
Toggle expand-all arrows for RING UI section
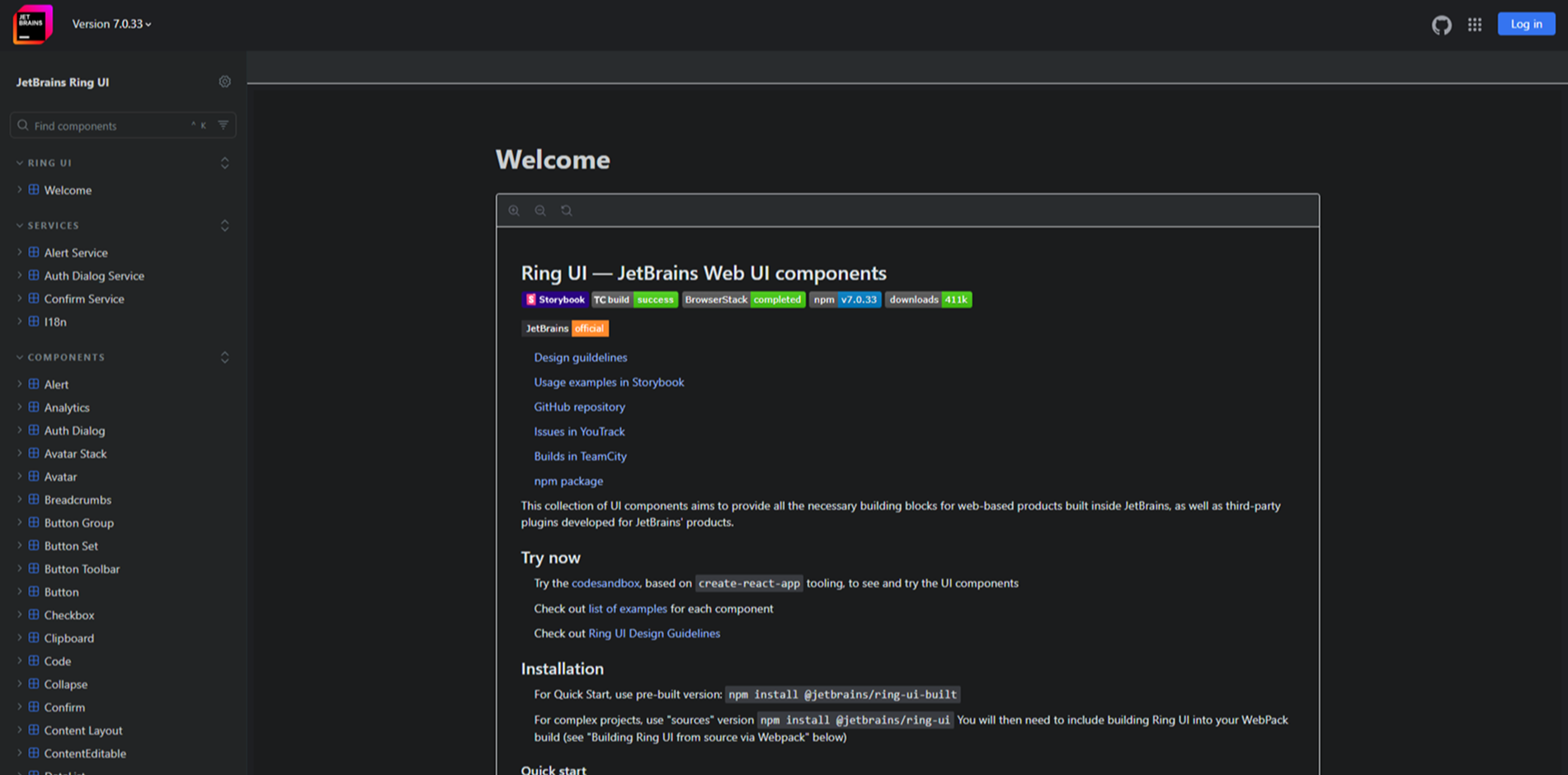224,163
